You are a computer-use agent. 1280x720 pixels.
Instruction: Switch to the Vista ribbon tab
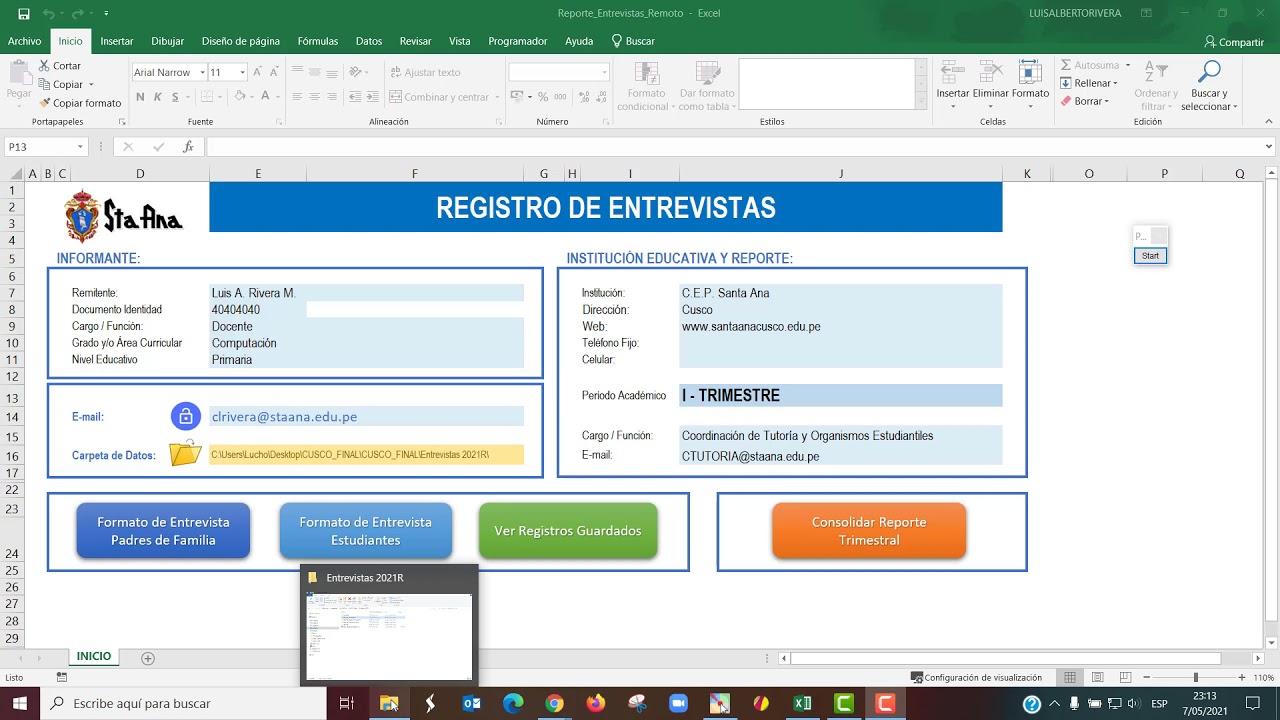(x=460, y=41)
